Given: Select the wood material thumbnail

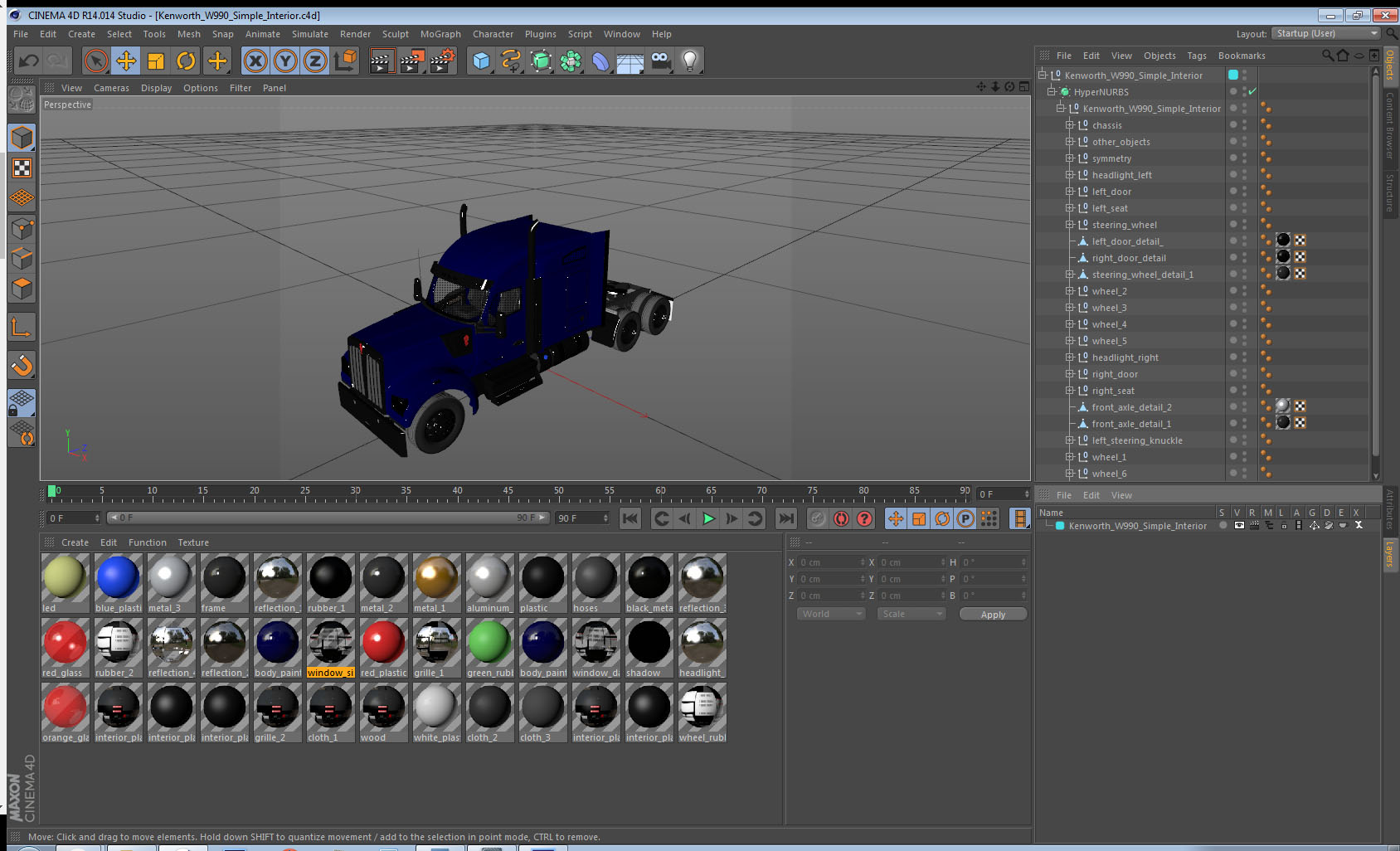Looking at the screenshot, I should click(384, 712).
